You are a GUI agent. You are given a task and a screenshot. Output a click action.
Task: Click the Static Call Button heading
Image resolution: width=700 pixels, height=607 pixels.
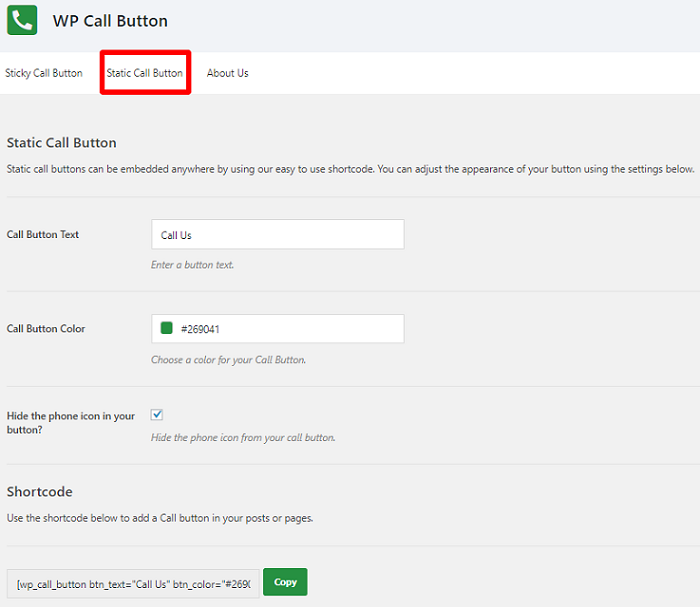coord(62,143)
